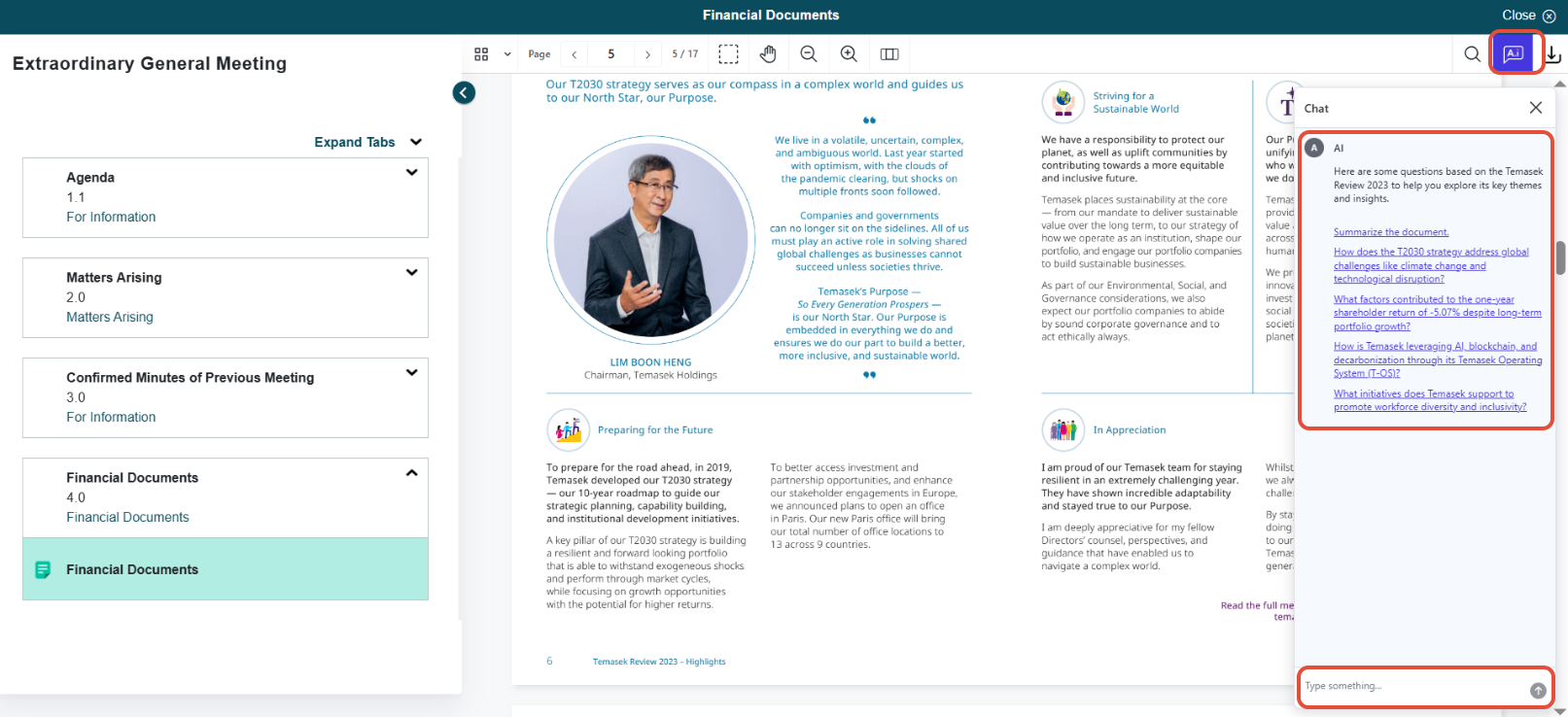Click the Preparing for the Future icon

coord(568,429)
